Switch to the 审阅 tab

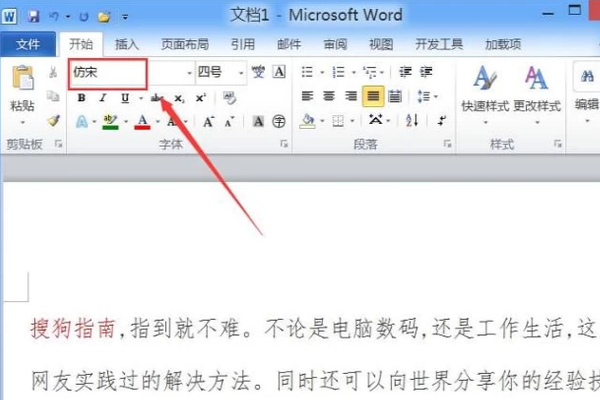click(x=335, y=44)
